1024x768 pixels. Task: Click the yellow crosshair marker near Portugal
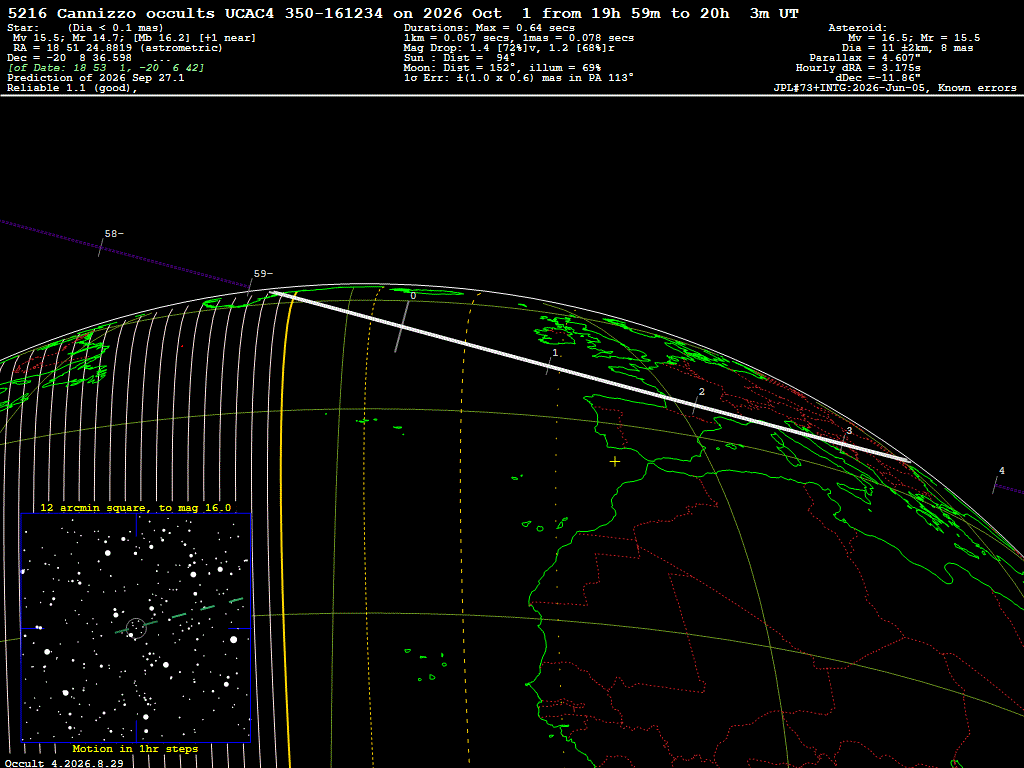(615, 462)
